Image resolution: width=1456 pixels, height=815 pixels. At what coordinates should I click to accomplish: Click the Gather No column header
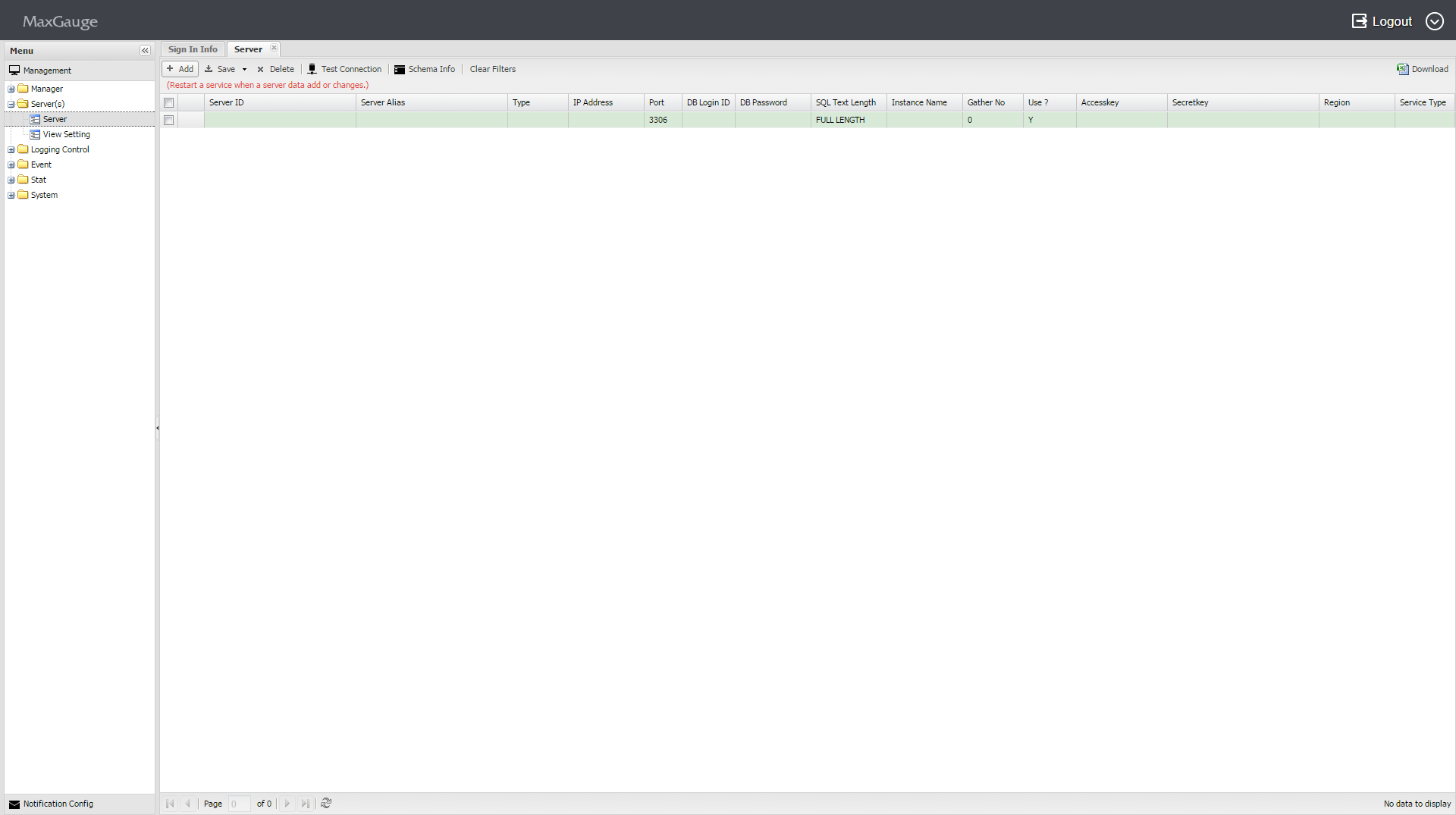point(993,102)
